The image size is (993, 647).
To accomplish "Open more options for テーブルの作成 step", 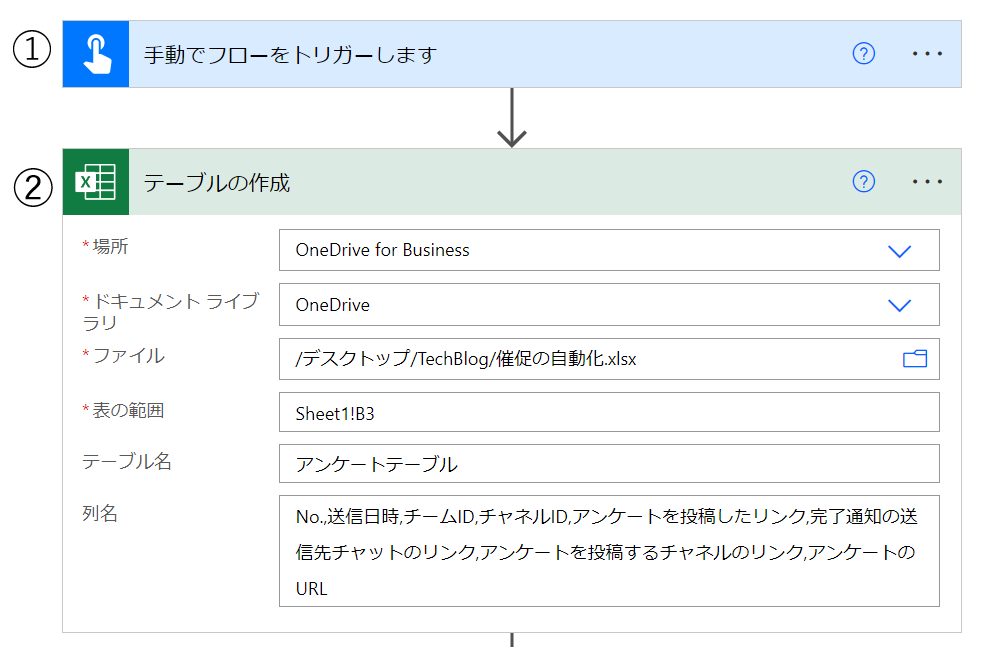I will click(927, 182).
